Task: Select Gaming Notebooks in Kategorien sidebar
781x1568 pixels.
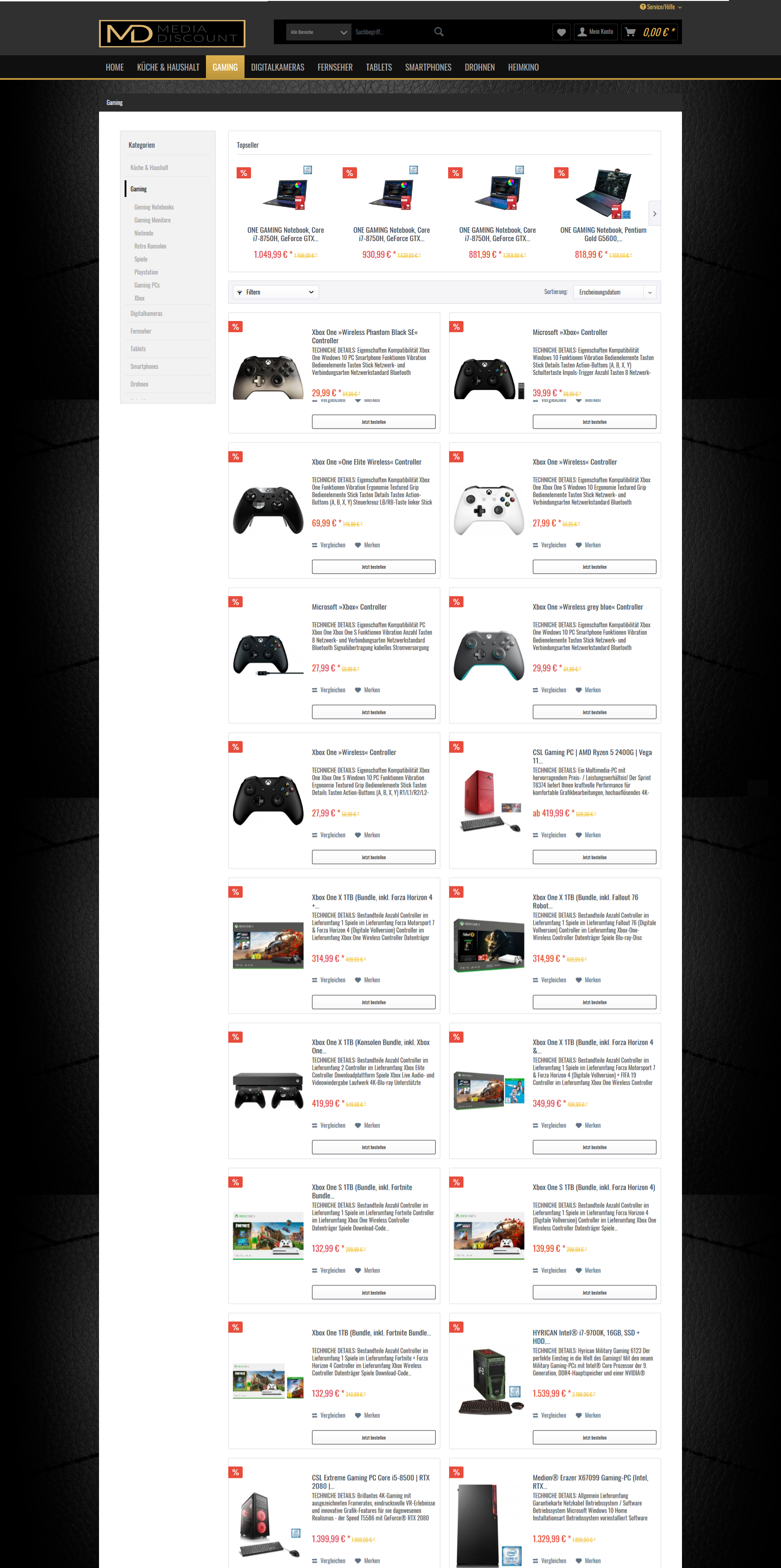Action: click(x=154, y=208)
